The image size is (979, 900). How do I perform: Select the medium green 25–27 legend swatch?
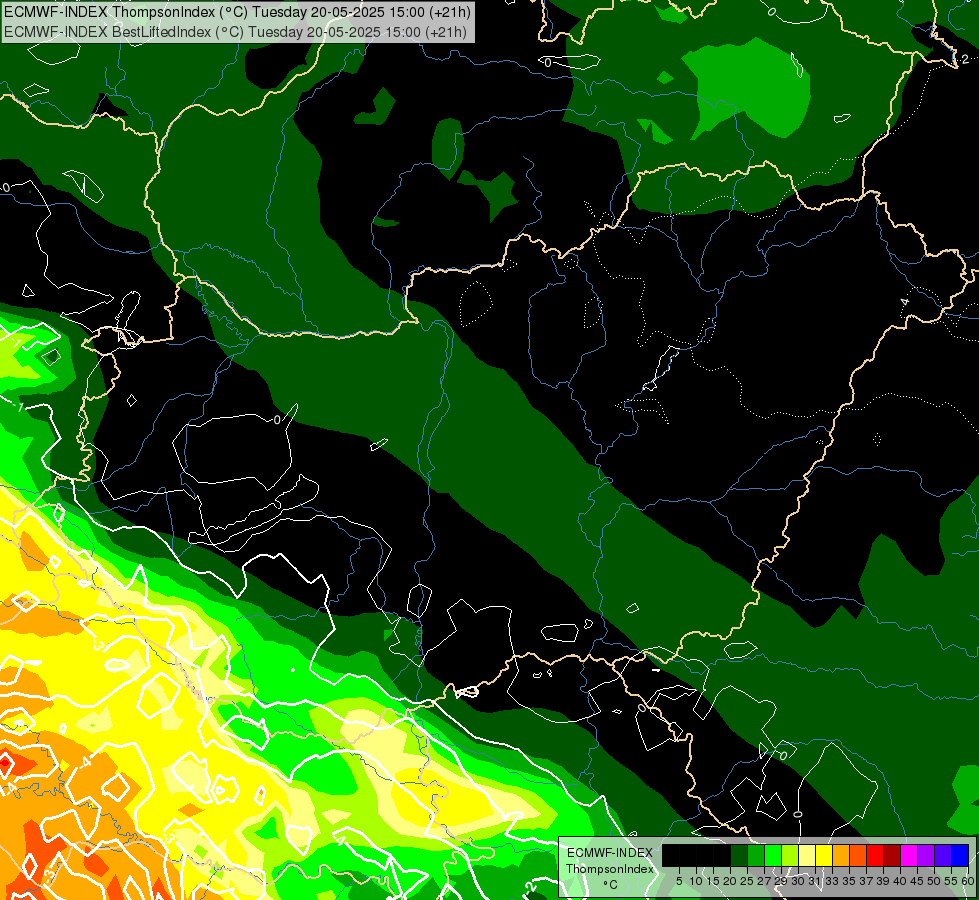tap(756, 855)
